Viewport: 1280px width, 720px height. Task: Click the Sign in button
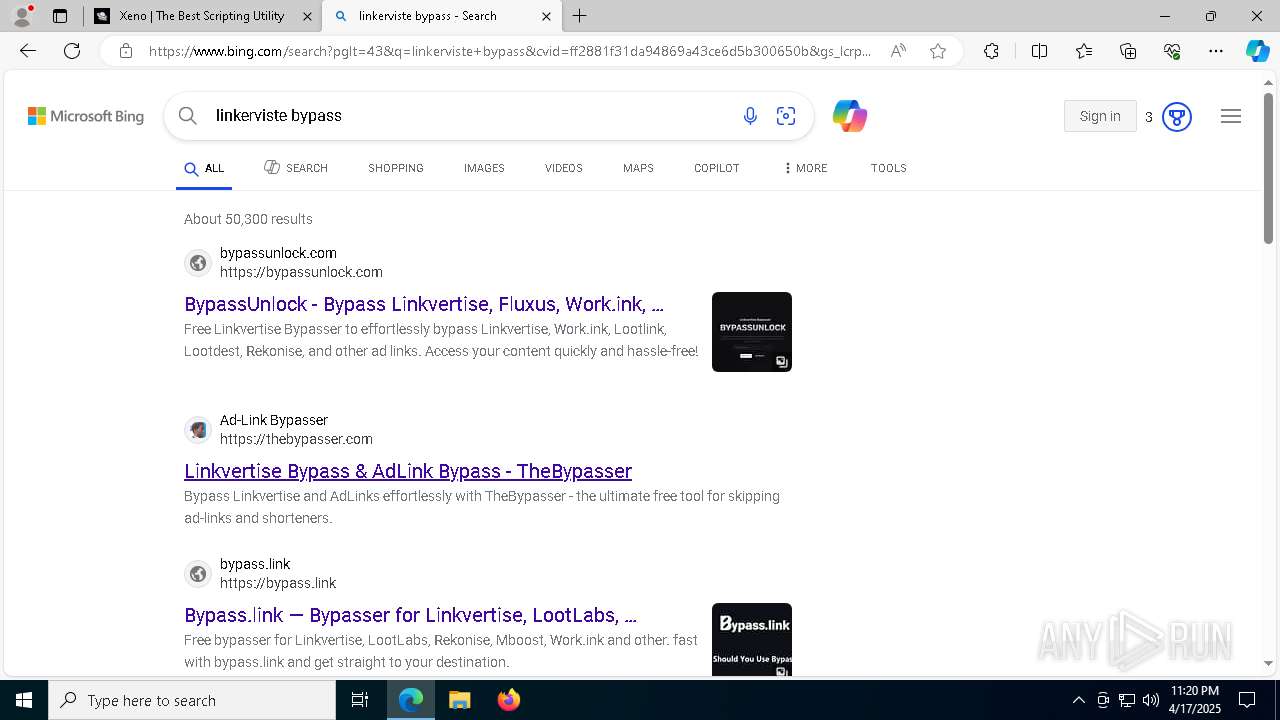pos(1100,116)
